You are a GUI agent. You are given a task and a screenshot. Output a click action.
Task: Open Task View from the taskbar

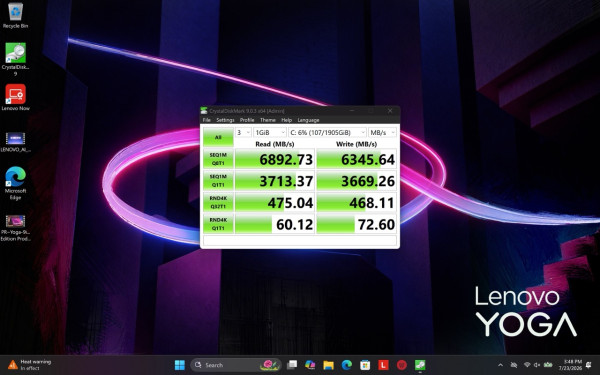292,365
